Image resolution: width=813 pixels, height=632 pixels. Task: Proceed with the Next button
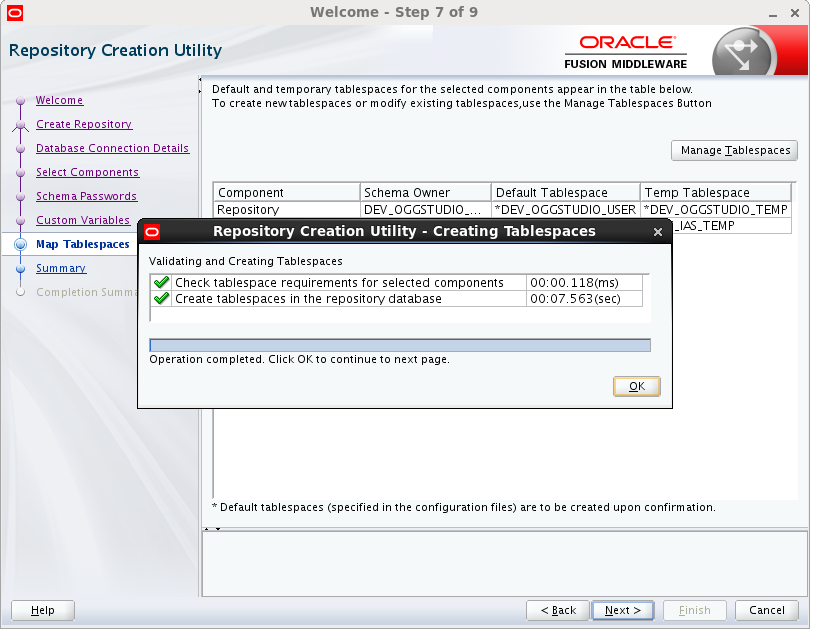coord(623,610)
